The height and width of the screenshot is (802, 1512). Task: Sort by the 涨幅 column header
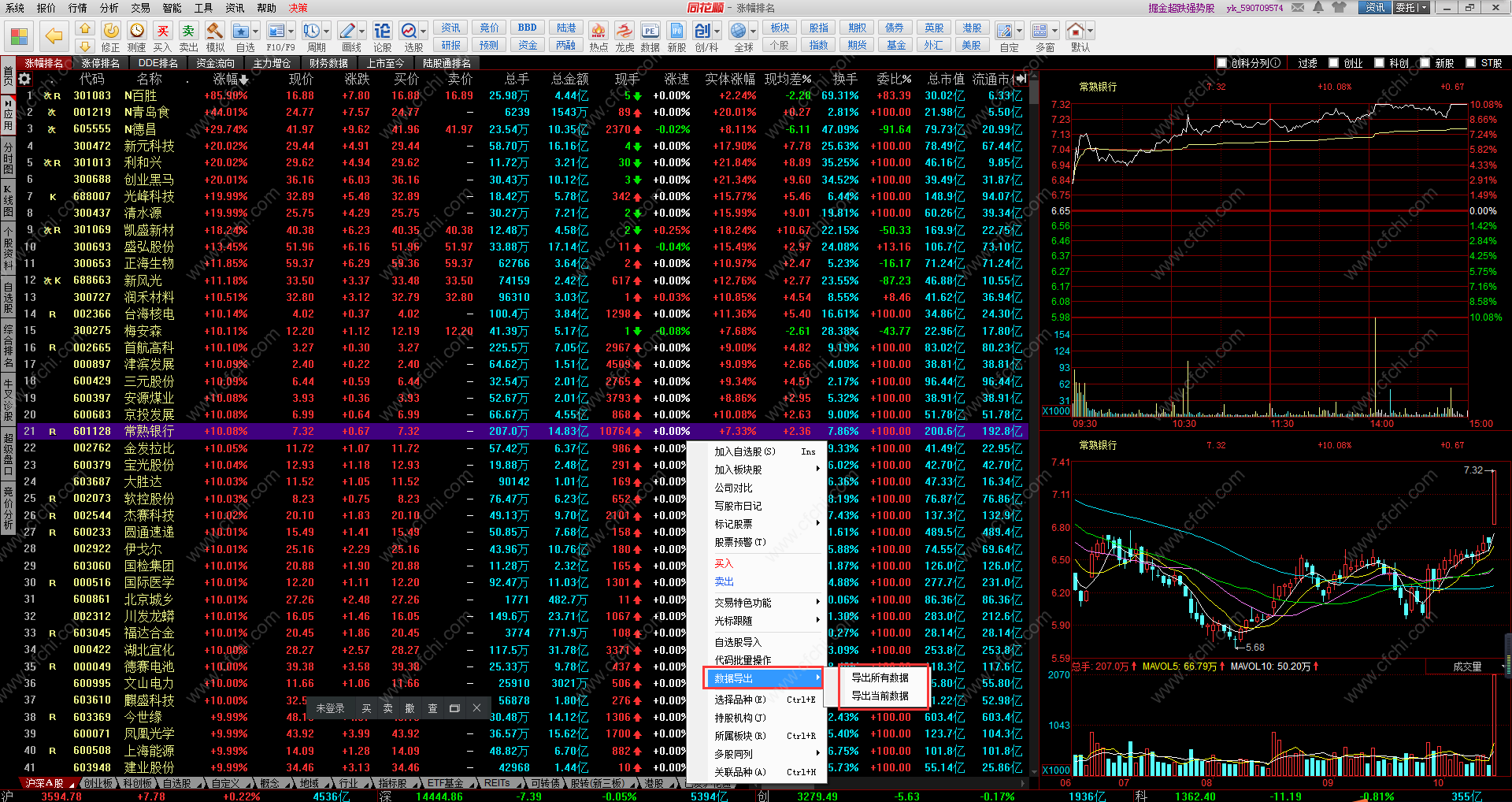point(230,79)
